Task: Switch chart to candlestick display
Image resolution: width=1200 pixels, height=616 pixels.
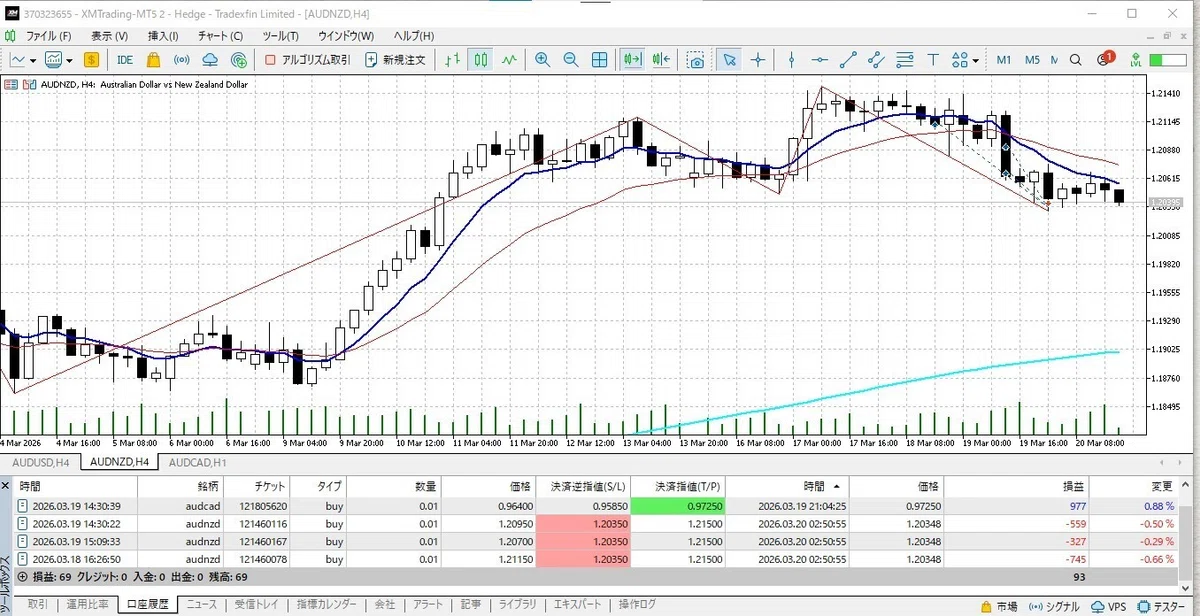Action: (x=481, y=59)
